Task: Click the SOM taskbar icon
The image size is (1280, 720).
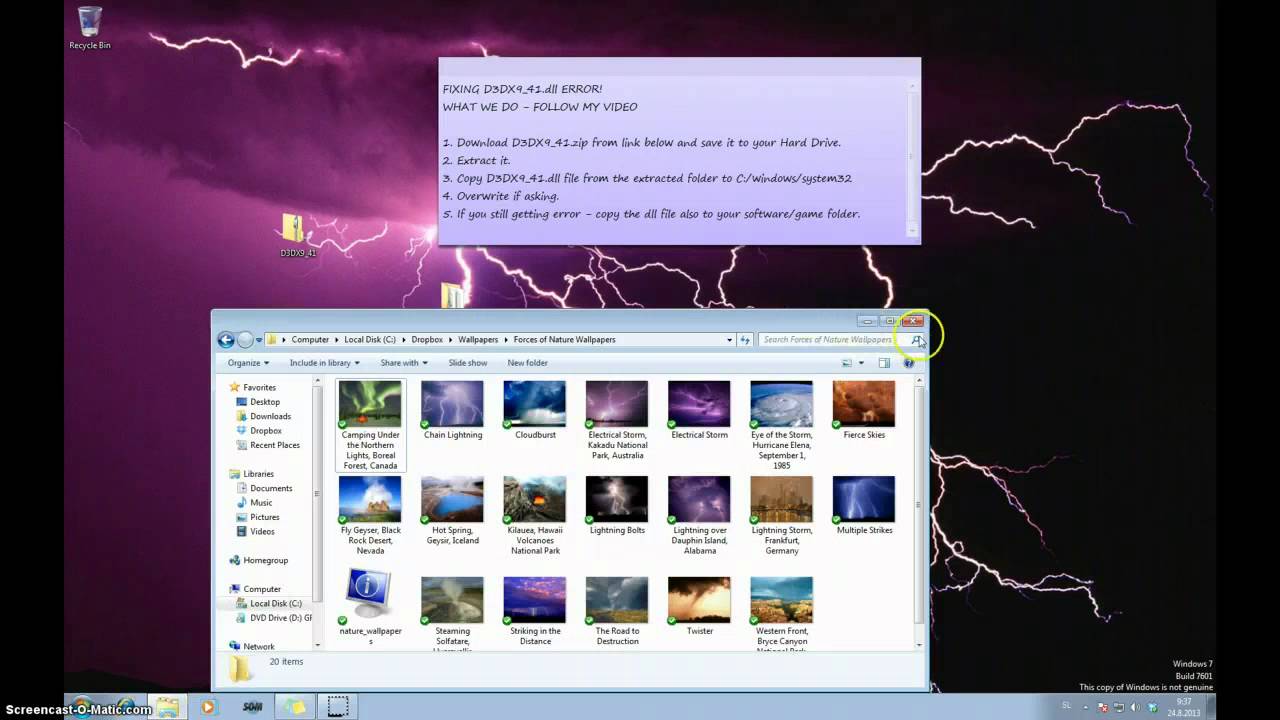Action: tap(252, 707)
